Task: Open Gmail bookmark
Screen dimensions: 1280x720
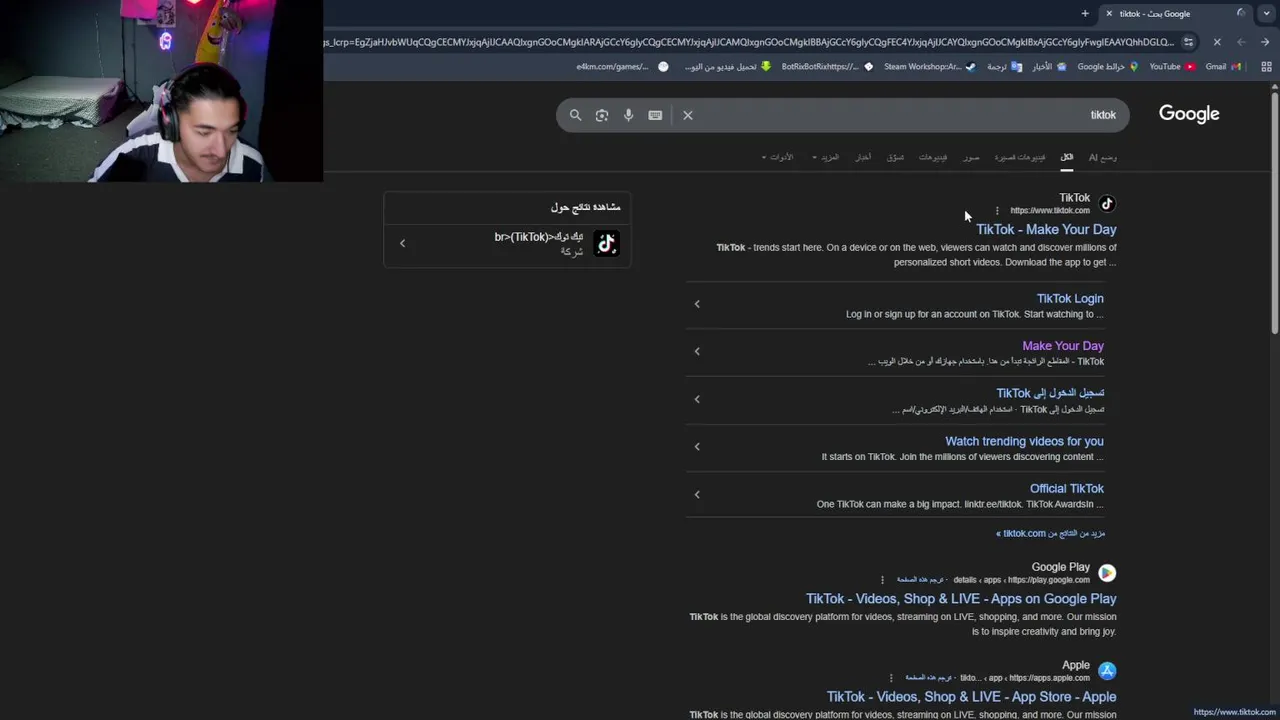Action: point(1223,67)
